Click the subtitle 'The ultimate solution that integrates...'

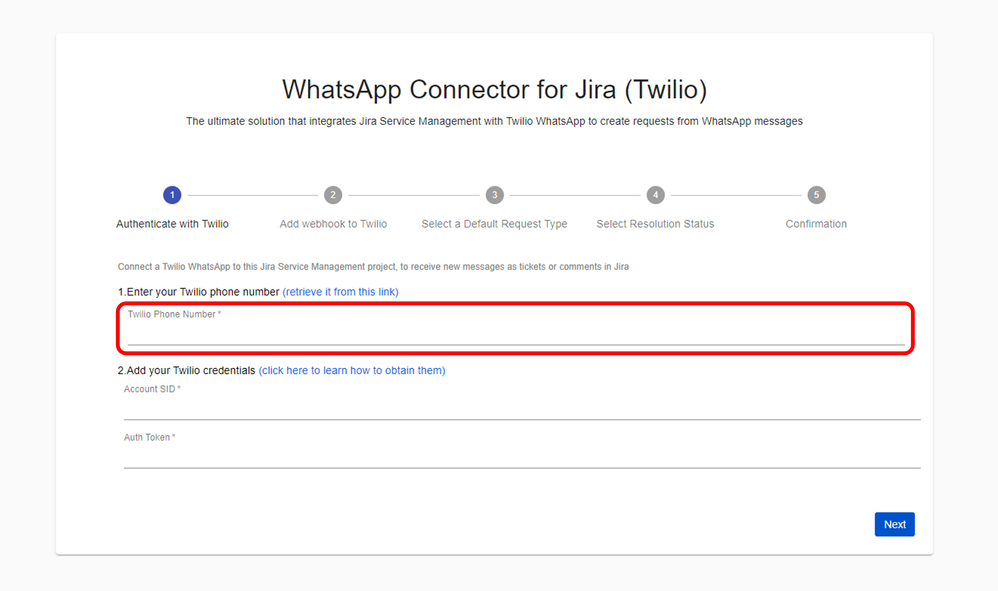tap(495, 121)
